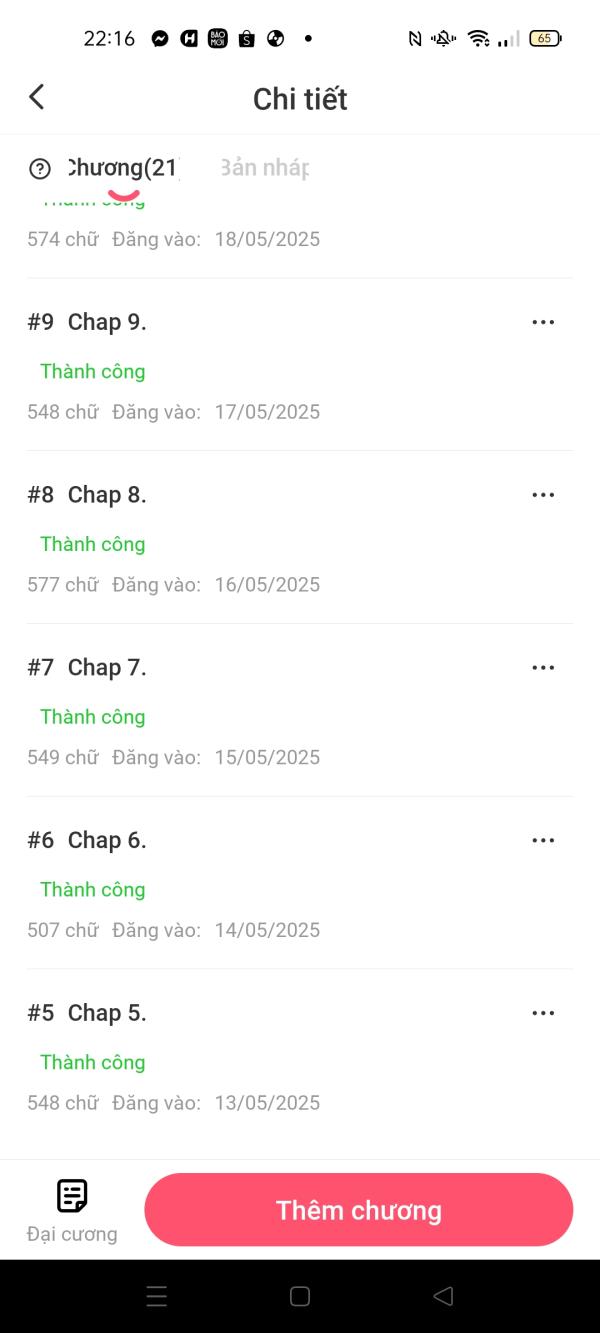
Task: Tap the Messenger notification icon in status bar
Action: coord(160,39)
